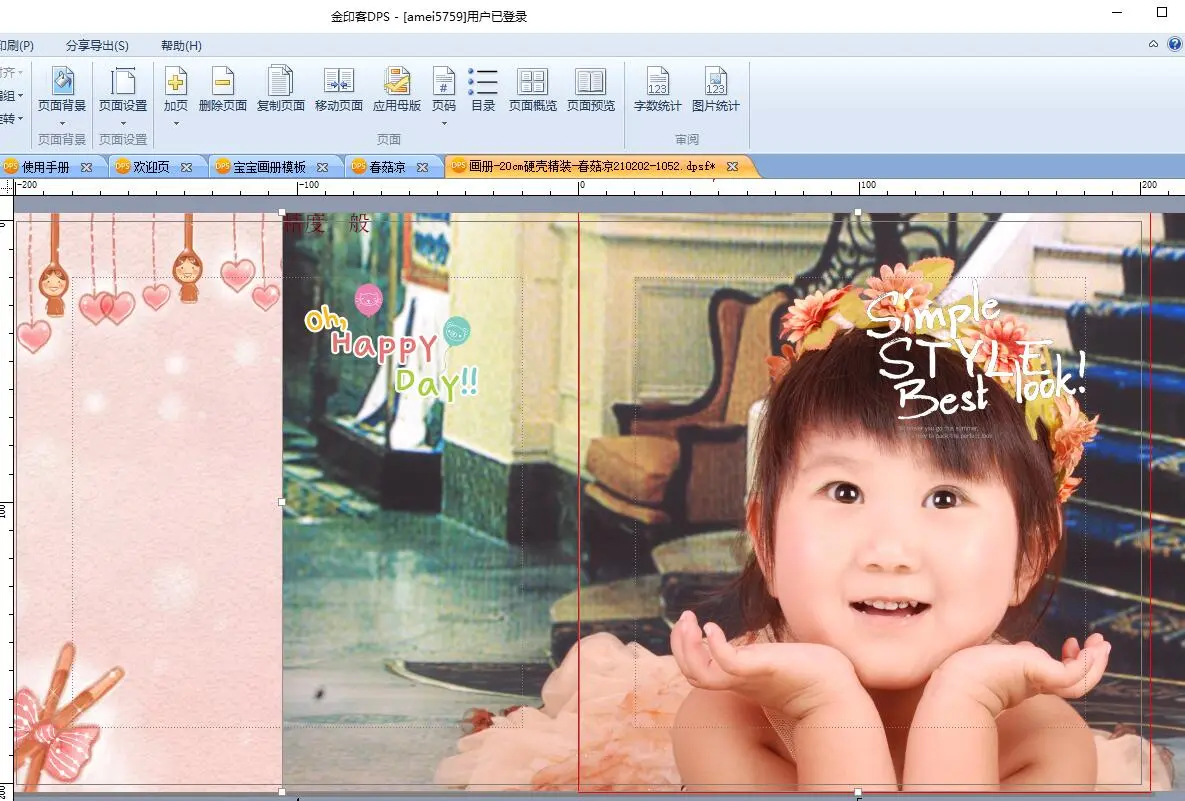Click the 复制页面 (copy page) icon
The height and width of the screenshot is (801, 1185).
click(x=280, y=88)
